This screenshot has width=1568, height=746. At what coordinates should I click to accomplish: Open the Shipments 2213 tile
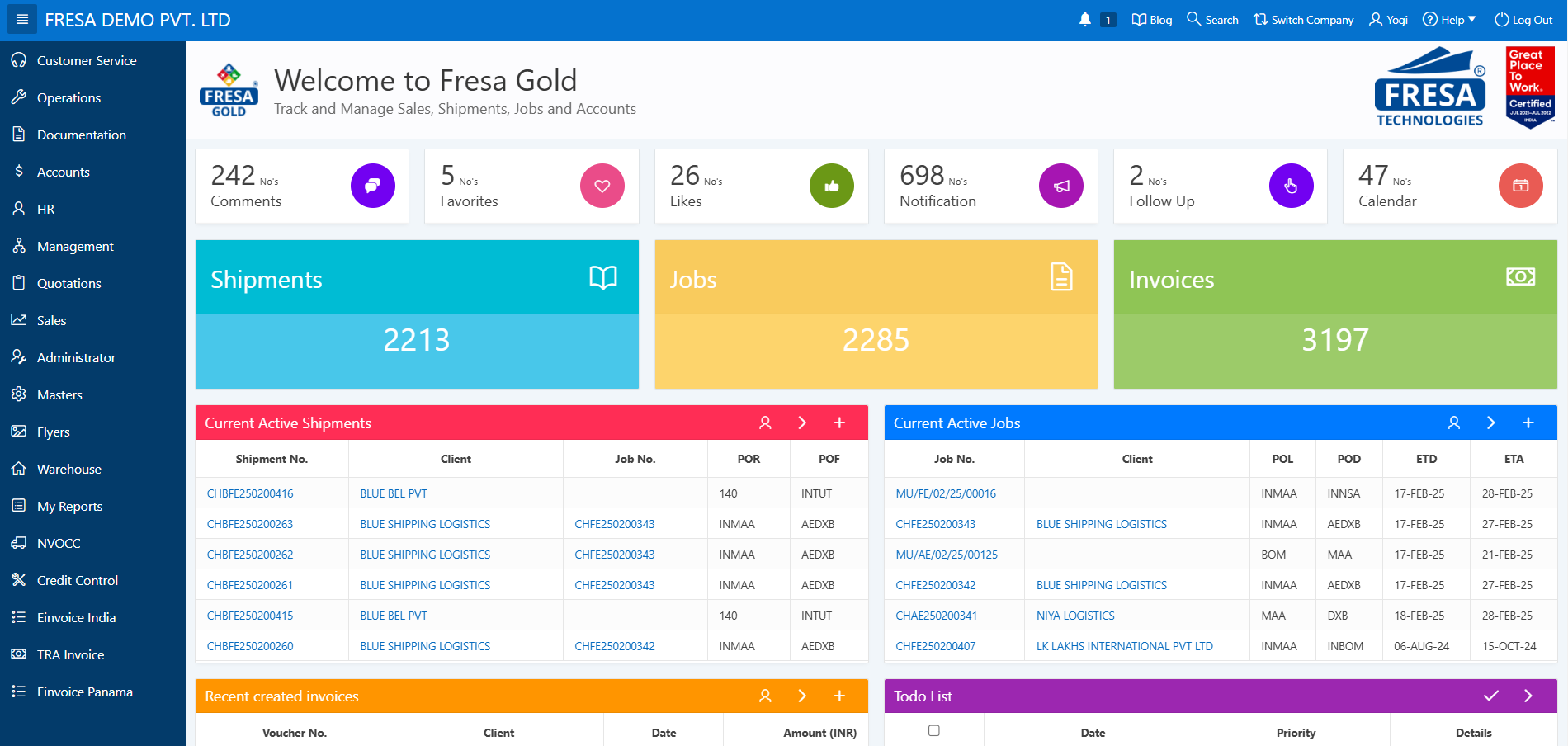click(417, 314)
